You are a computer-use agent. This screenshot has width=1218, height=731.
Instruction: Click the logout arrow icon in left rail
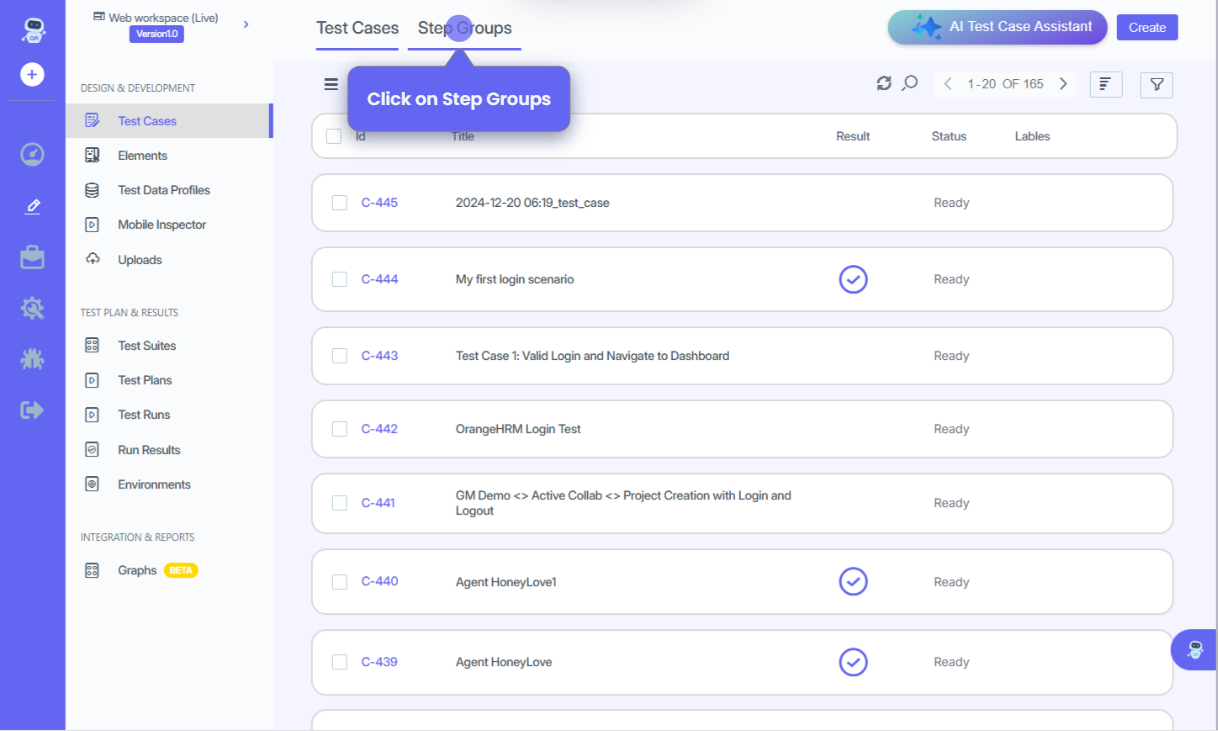(32, 410)
